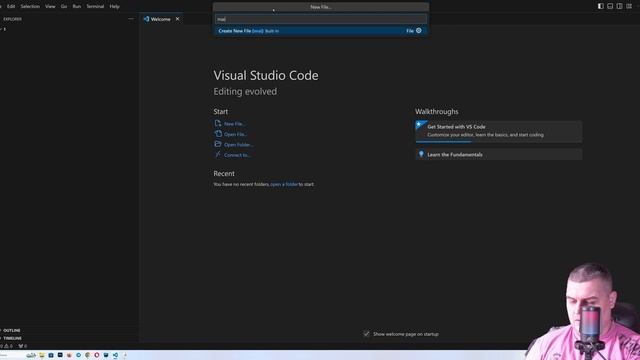
Task: Open the Edit menu
Action: (x=11, y=7)
